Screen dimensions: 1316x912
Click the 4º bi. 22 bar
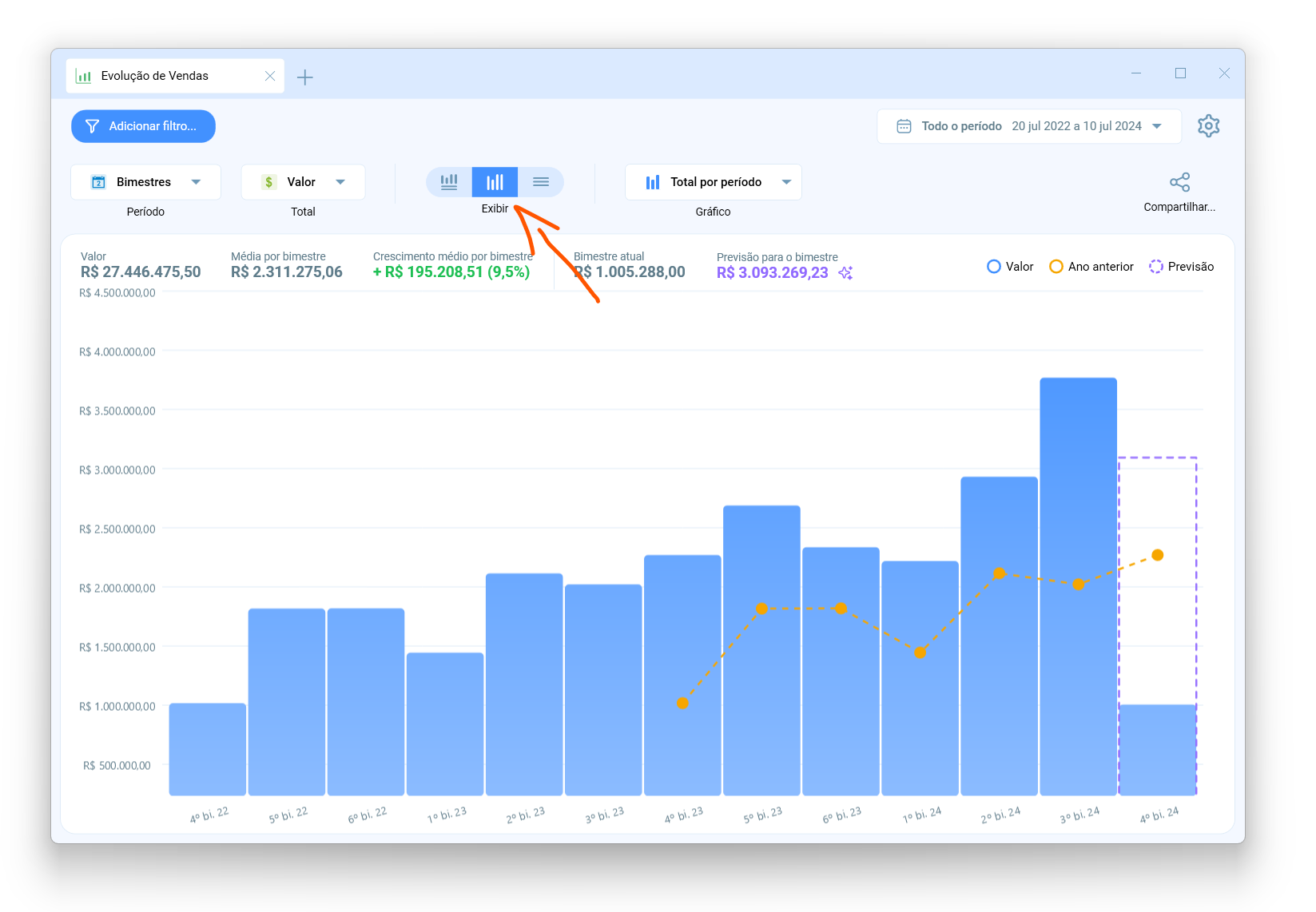coord(208,749)
